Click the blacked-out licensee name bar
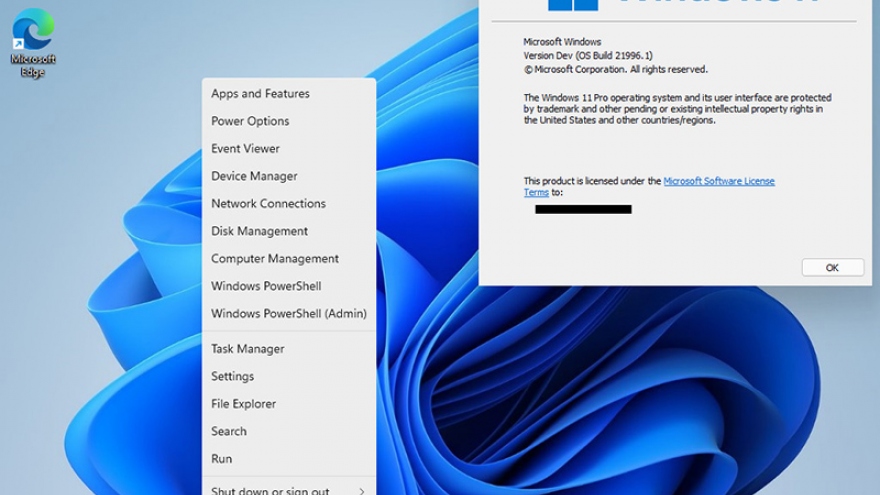This screenshot has width=880, height=495. [x=583, y=209]
